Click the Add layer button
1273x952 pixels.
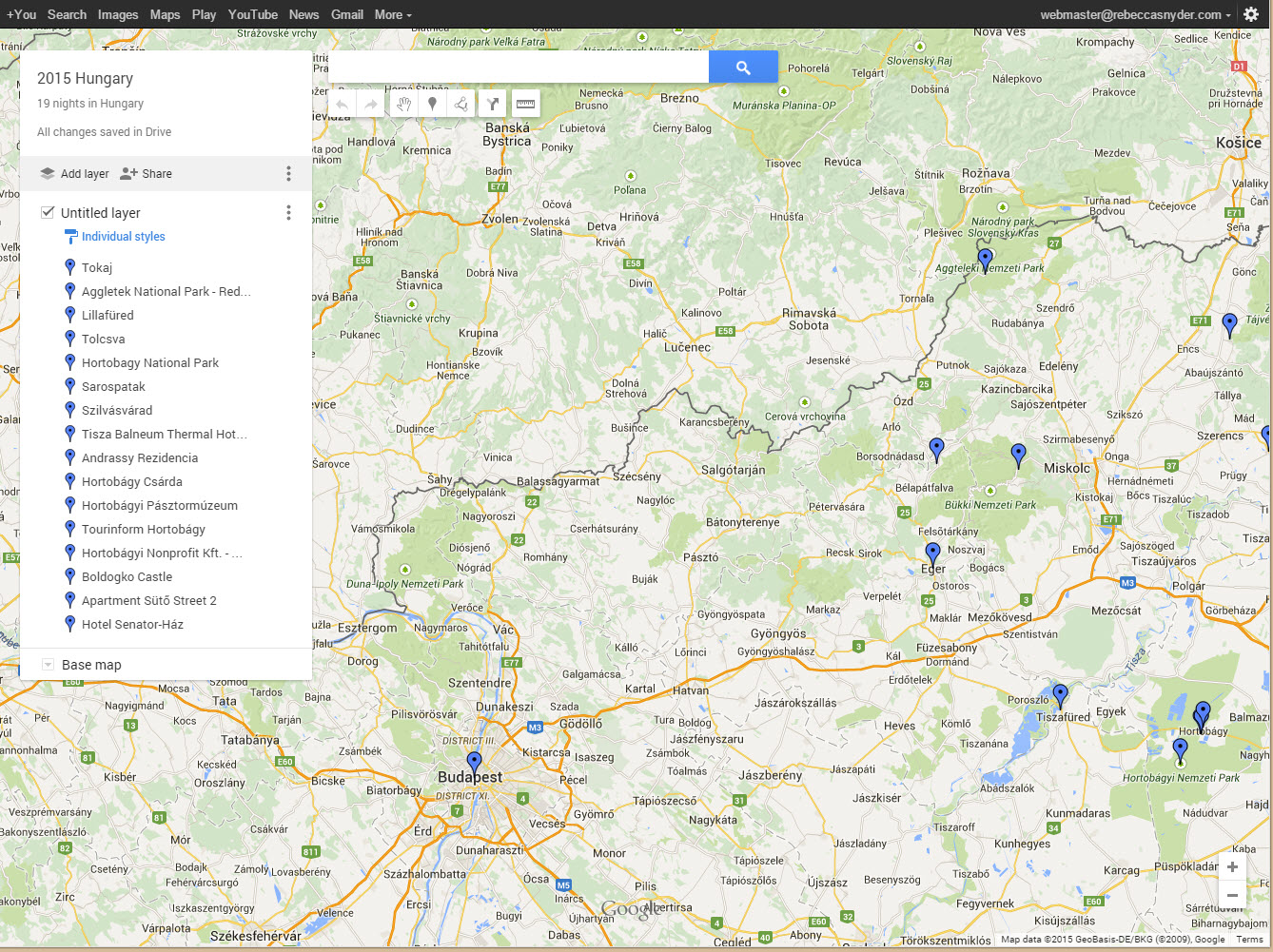[x=74, y=174]
